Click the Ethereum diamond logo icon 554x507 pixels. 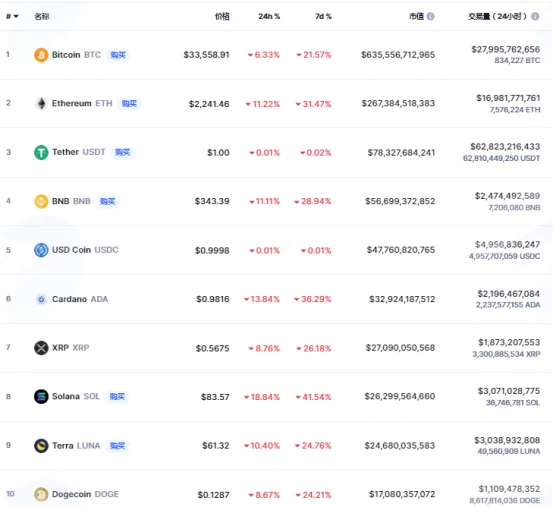click(x=41, y=104)
